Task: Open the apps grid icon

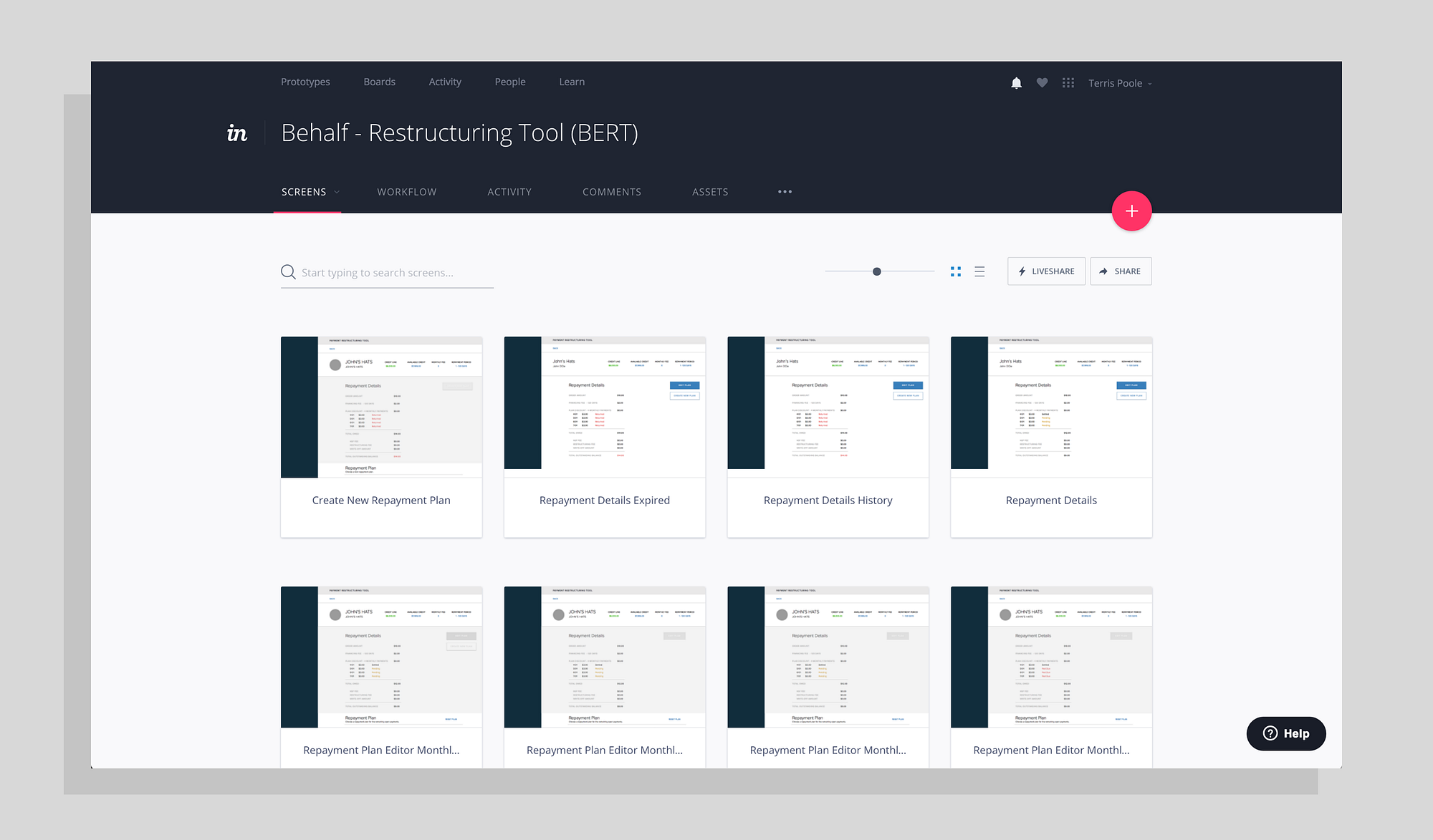Action: point(1068,83)
